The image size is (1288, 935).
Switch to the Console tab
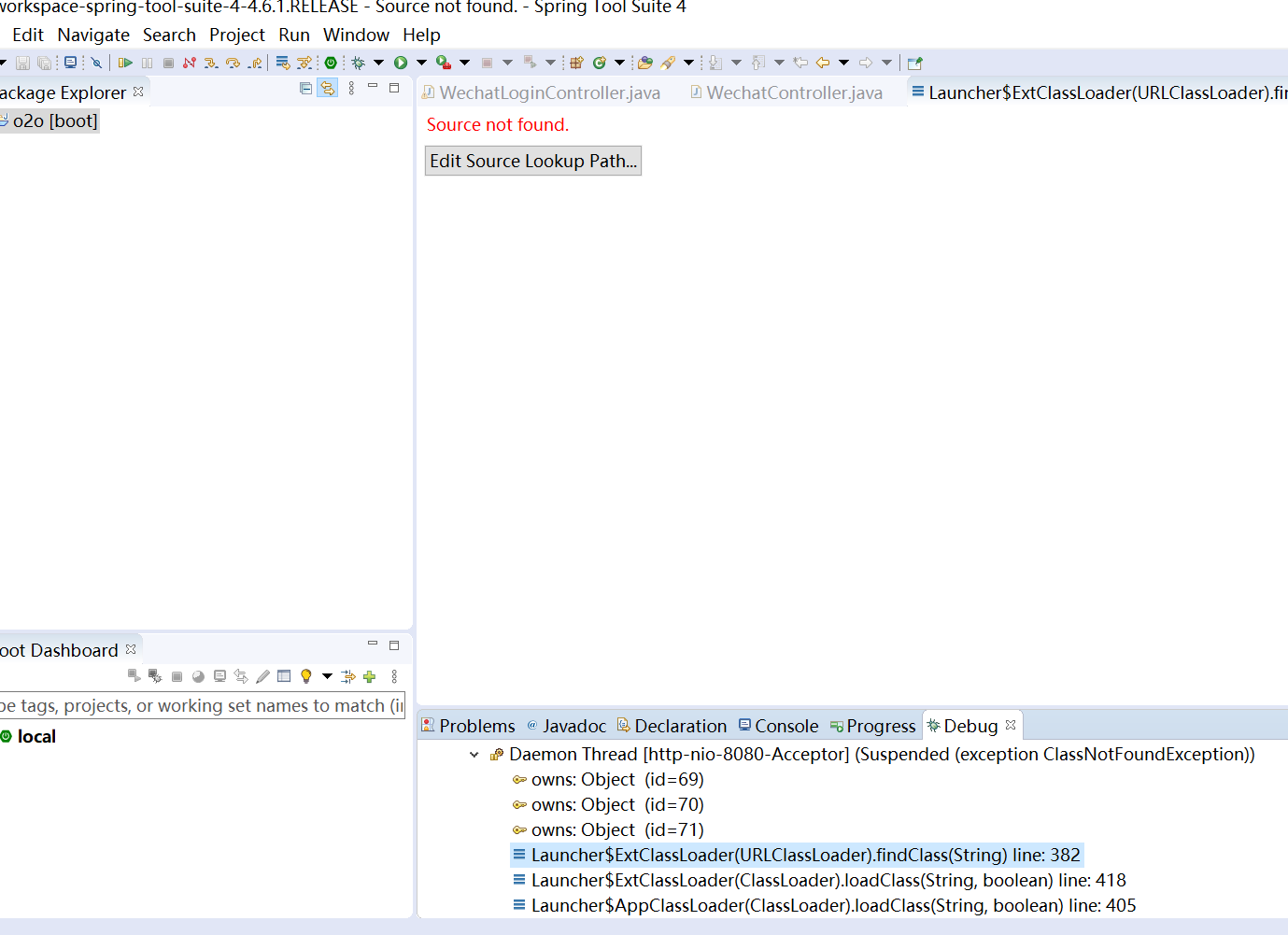(x=786, y=726)
